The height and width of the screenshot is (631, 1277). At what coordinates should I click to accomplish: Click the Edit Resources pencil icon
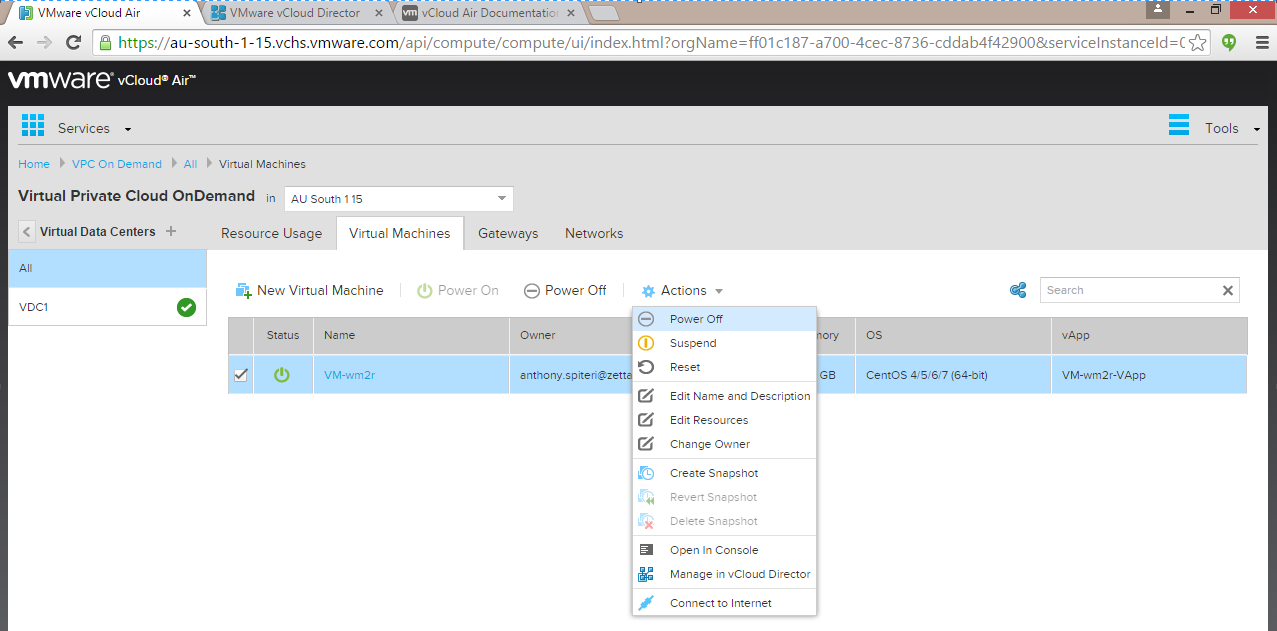(646, 420)
